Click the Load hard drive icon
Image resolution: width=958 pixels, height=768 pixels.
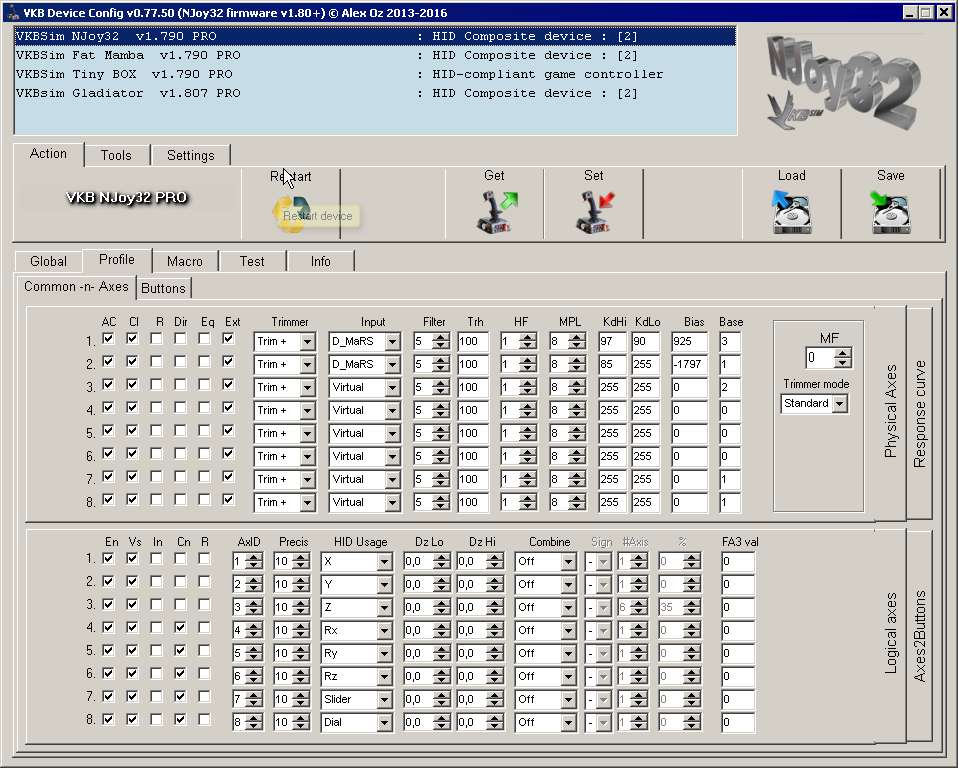point(791,212)
